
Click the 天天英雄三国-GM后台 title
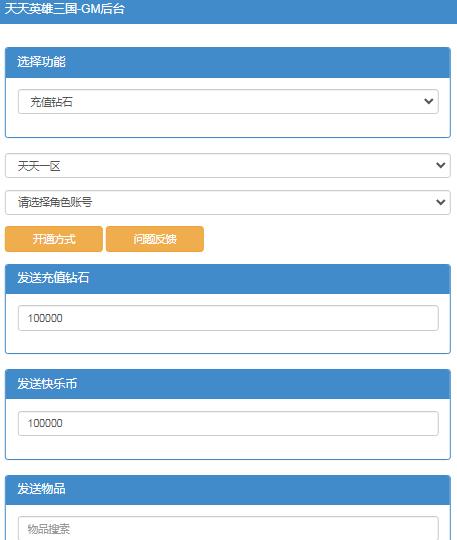coord(64,9)
